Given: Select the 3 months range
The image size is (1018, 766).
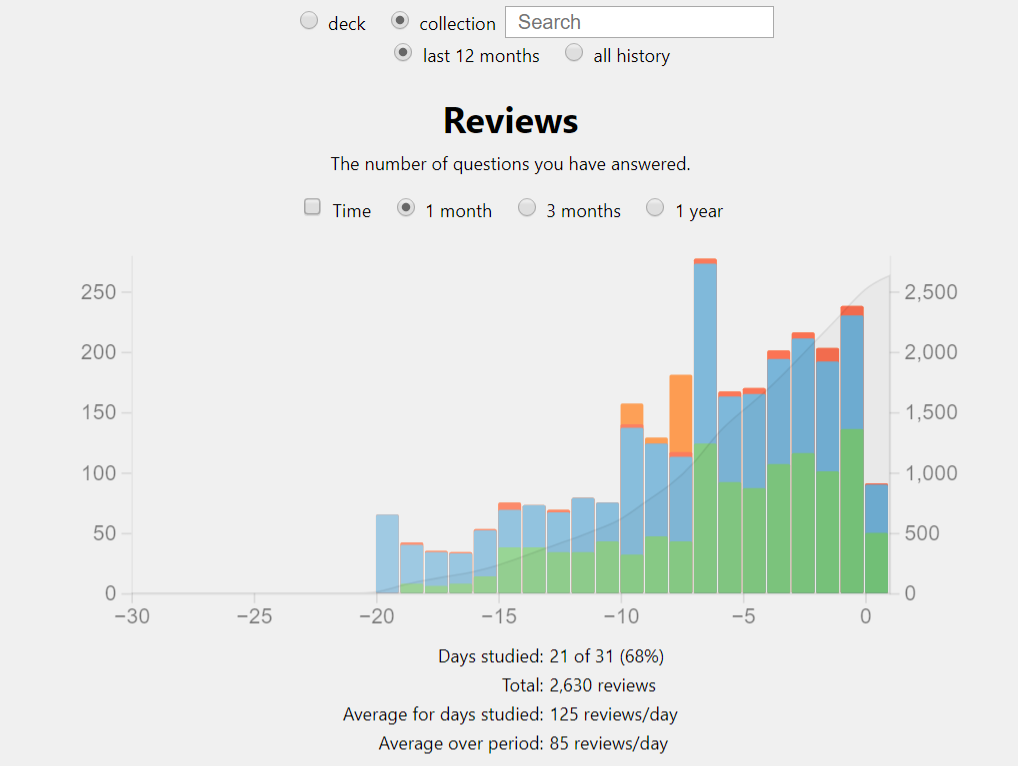Looking at the screenshot, I should click(x=527, y=208).
